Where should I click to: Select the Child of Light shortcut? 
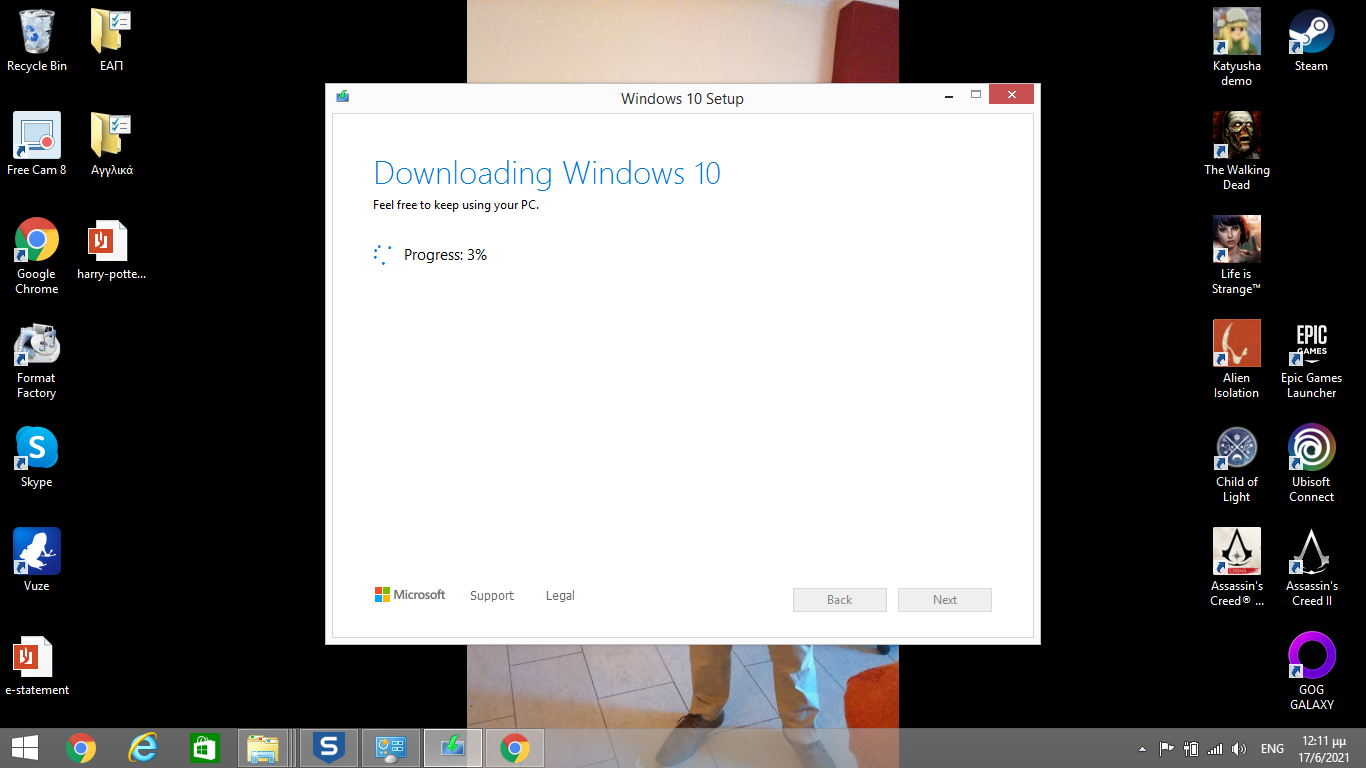click(1237, 464)
